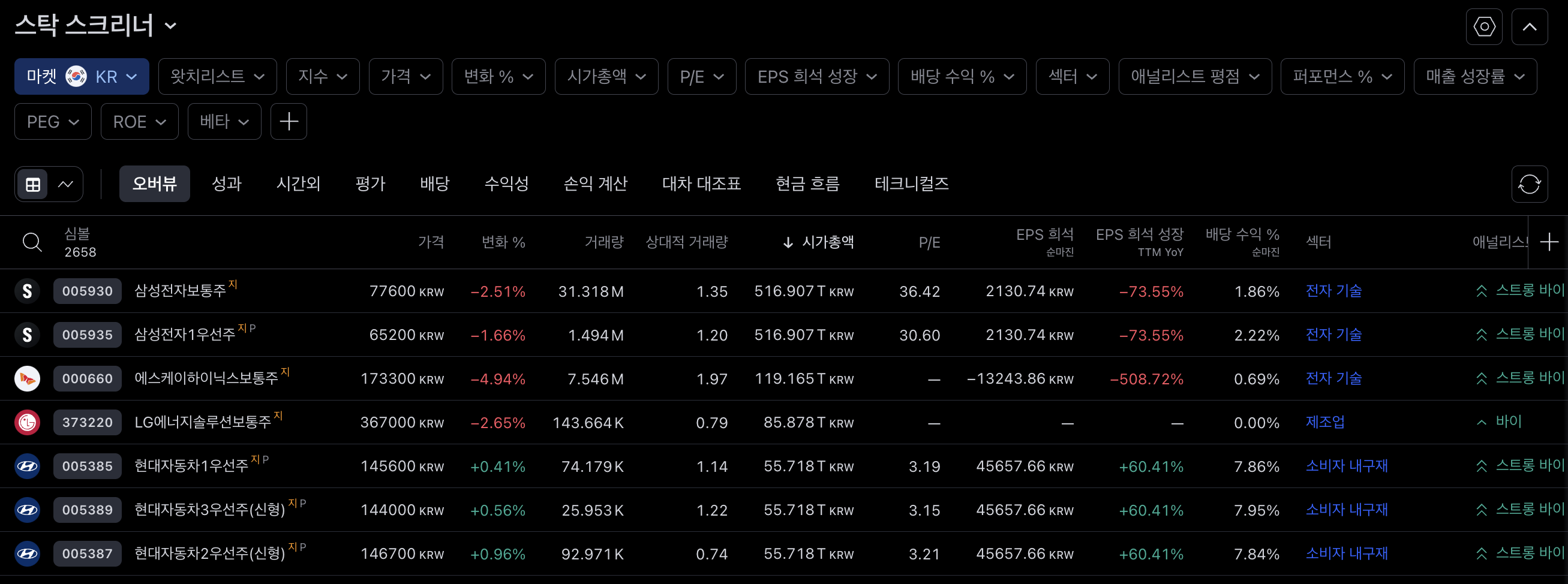Click the Hyundai logo for 005385
The image size is (1568, 584).
28,466
